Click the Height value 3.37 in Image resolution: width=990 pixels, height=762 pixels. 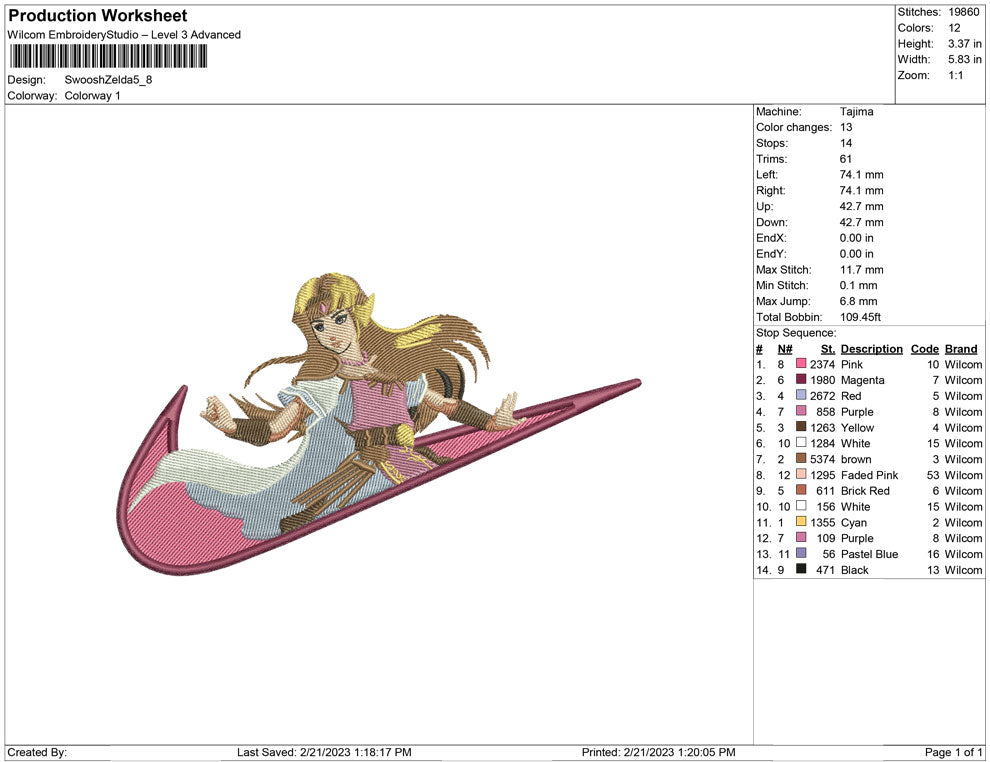[x=964, y=44]
